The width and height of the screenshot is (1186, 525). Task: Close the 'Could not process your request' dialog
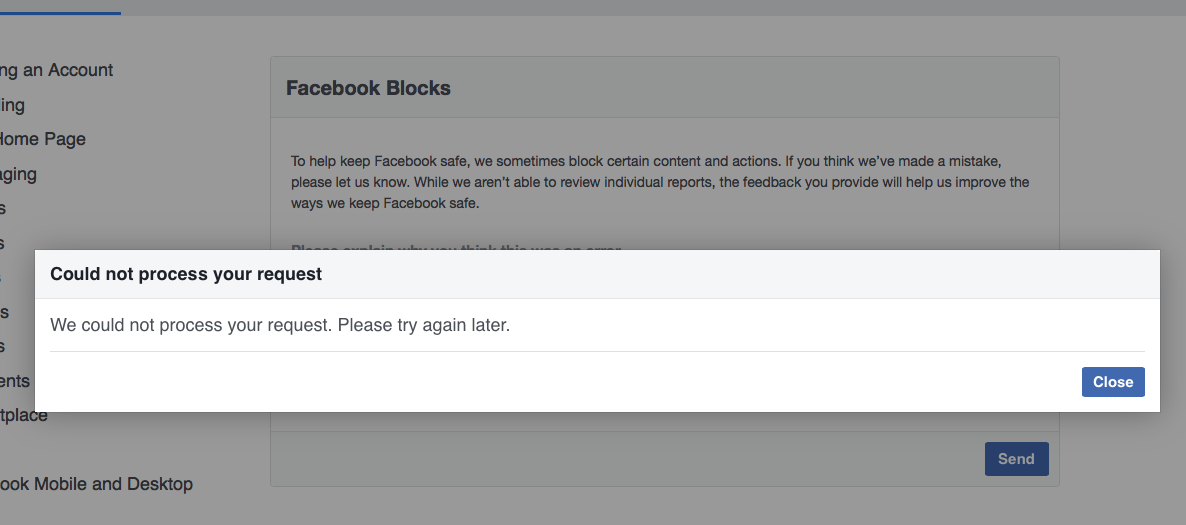[1112, 382]
